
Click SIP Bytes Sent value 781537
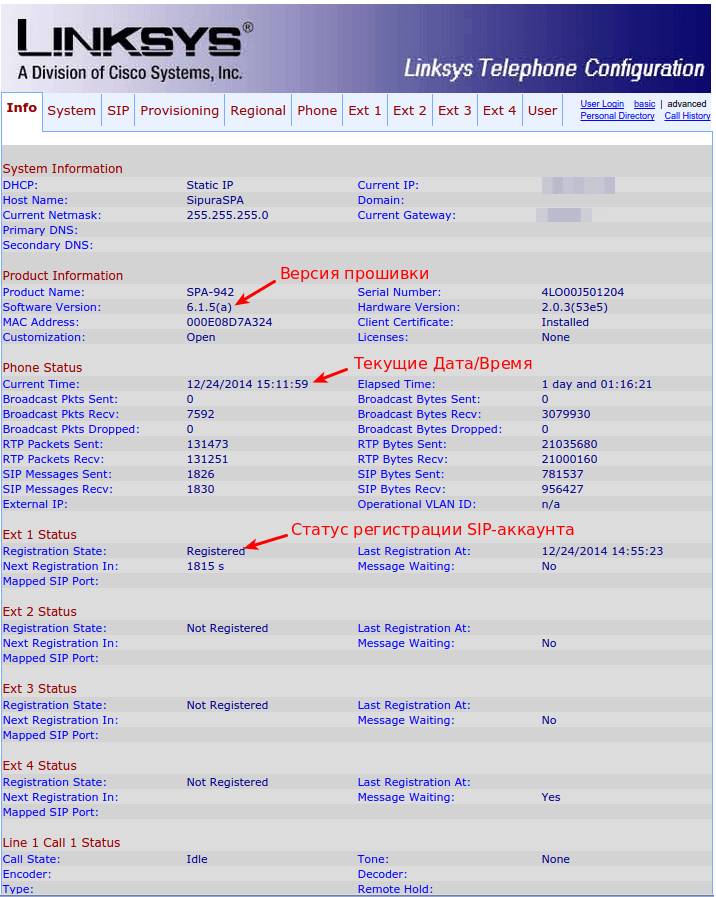coord(563,474)
